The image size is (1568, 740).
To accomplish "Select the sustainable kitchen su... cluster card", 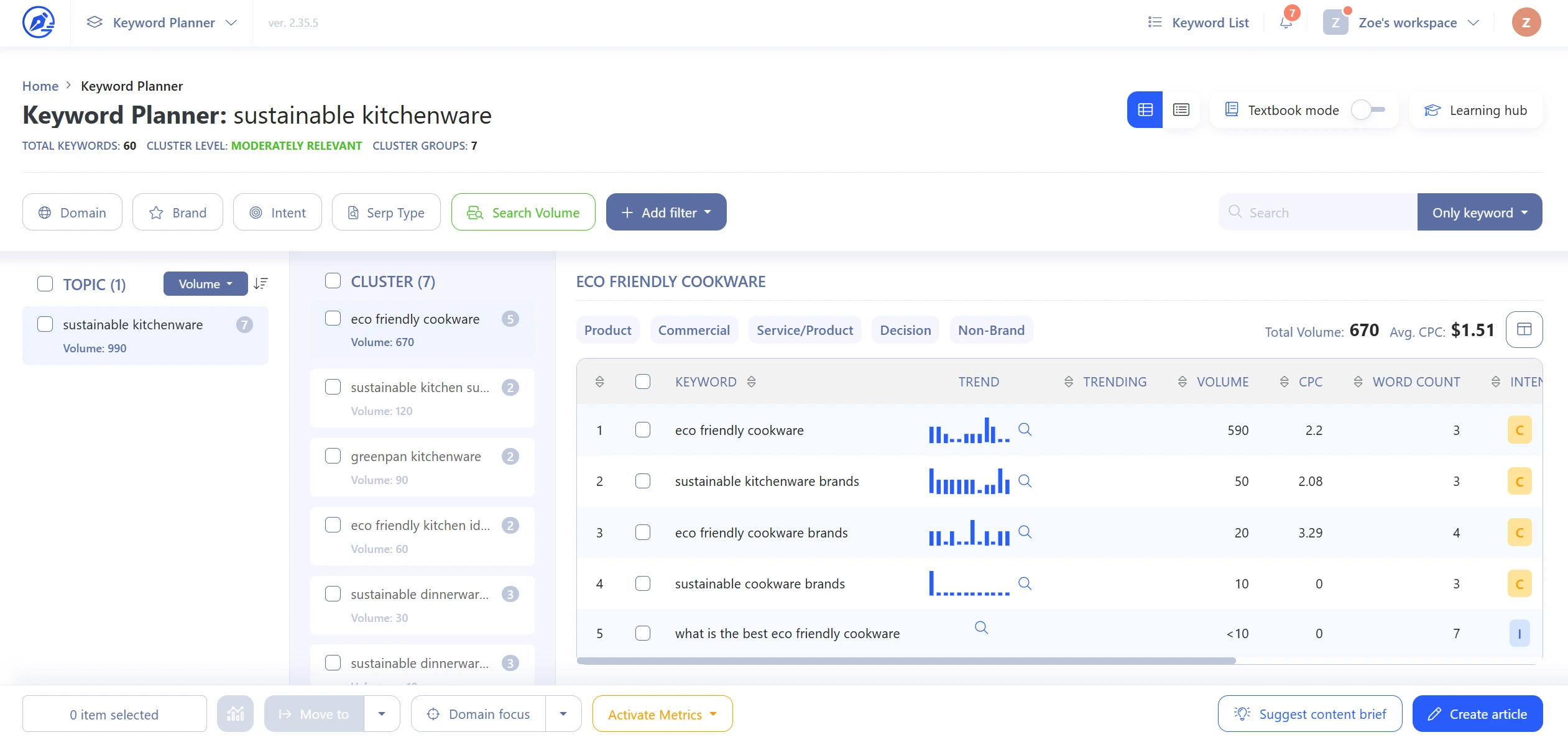I will point(422,398).
